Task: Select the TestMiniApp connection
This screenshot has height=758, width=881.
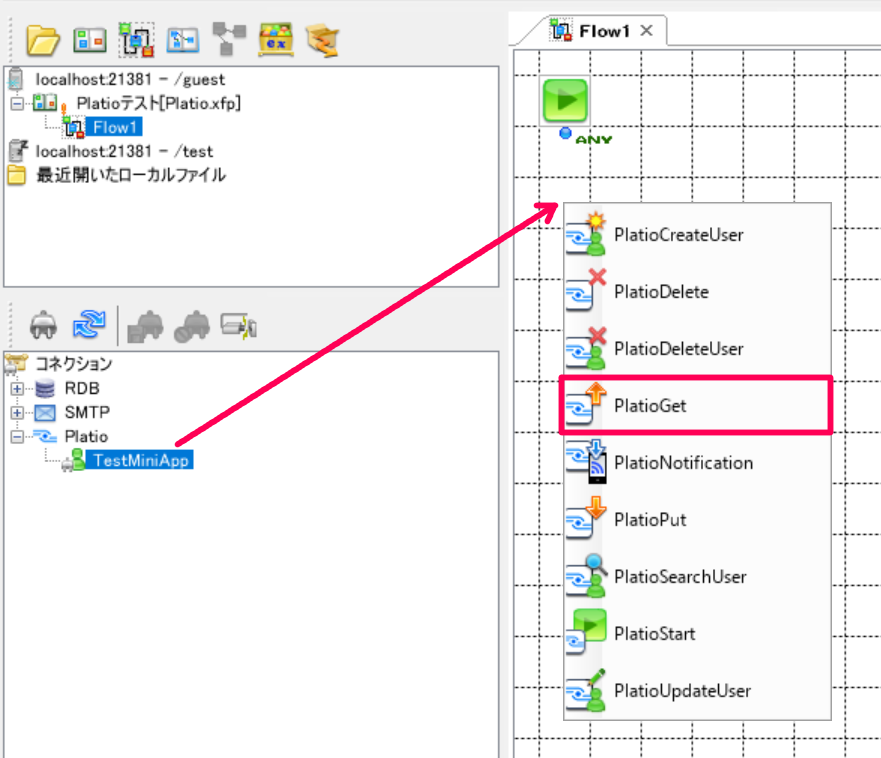Action: [x=140, y=460]
